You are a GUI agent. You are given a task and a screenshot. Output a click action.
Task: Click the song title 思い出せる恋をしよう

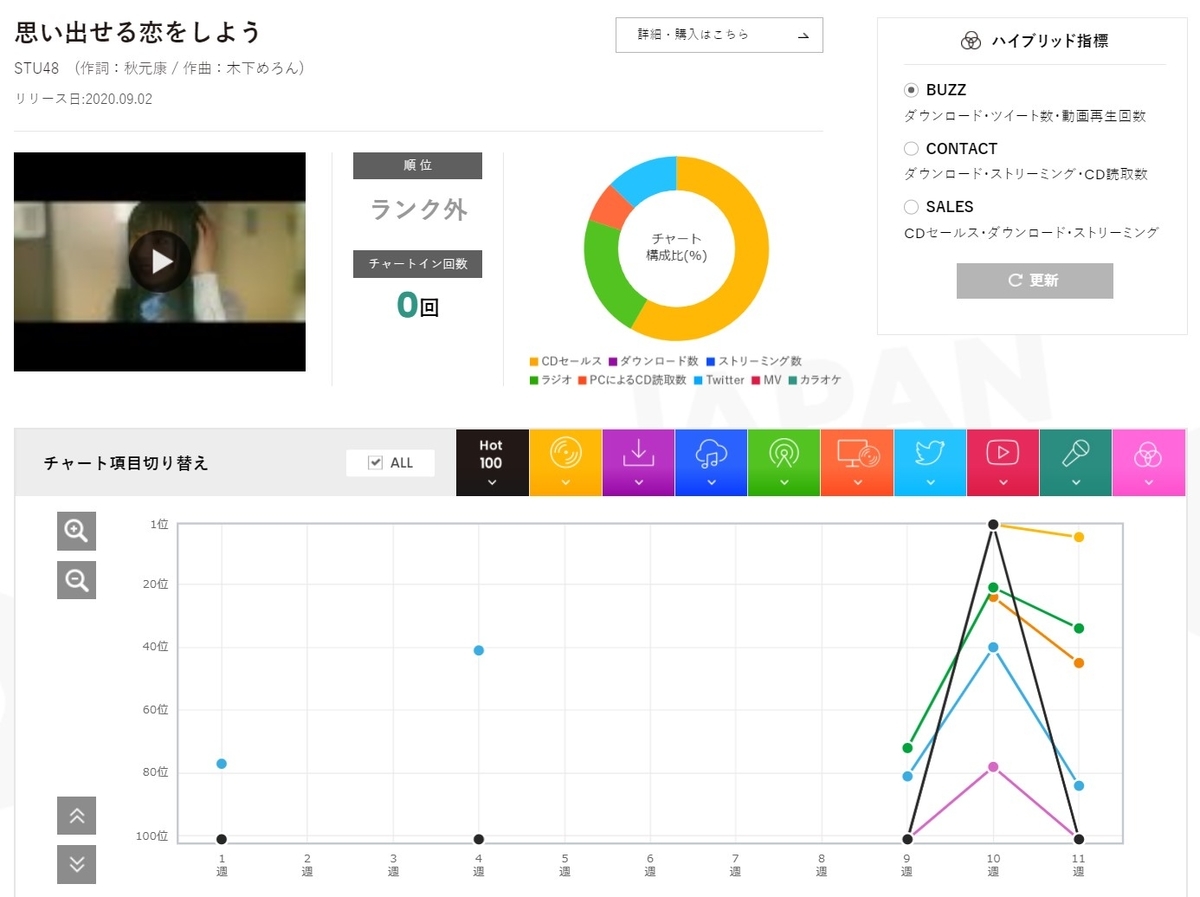138,32
